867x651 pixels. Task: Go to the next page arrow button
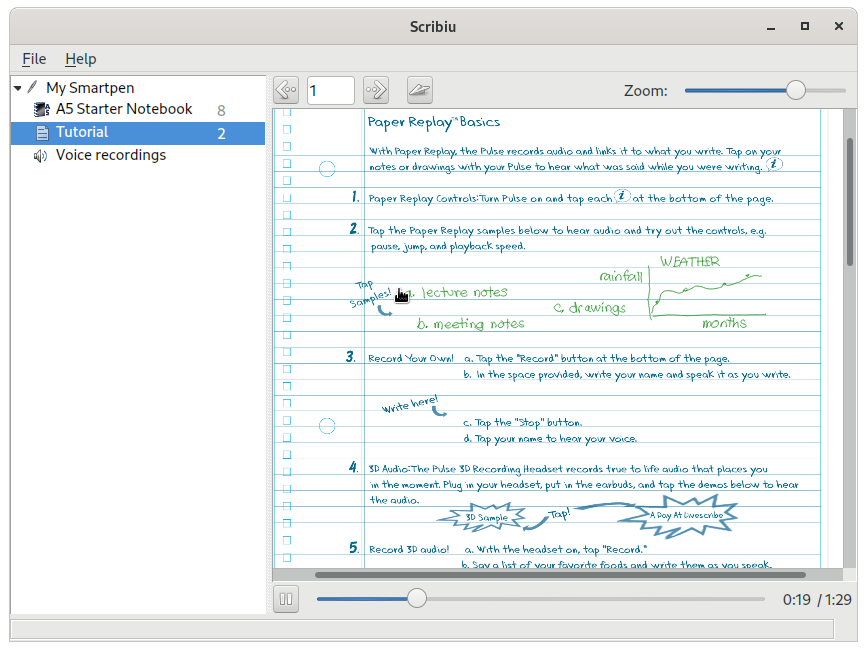[376, 90]
